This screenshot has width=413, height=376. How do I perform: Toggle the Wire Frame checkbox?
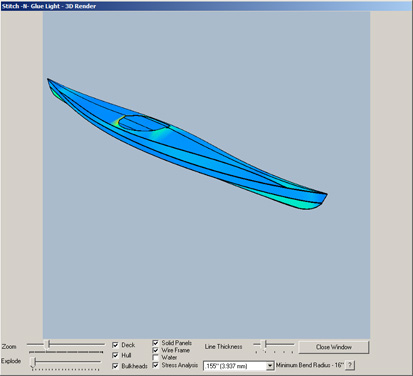(x=155, y=350)
